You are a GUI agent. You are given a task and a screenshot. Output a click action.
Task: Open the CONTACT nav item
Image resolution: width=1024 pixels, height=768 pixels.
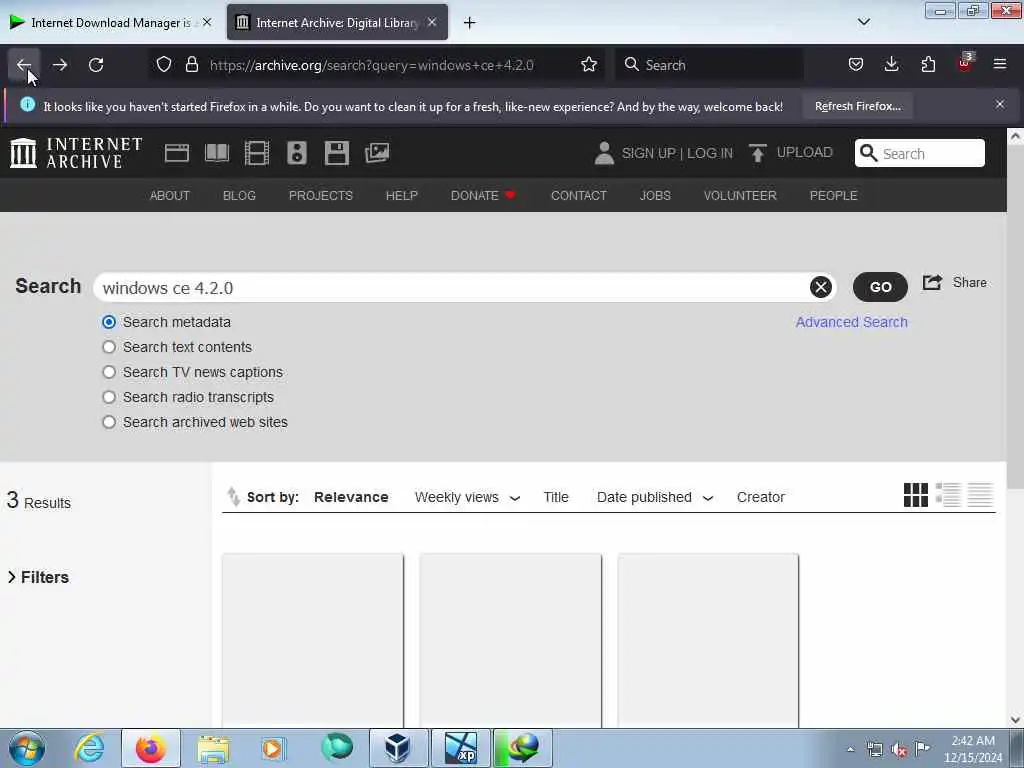(x=579, y=196)
